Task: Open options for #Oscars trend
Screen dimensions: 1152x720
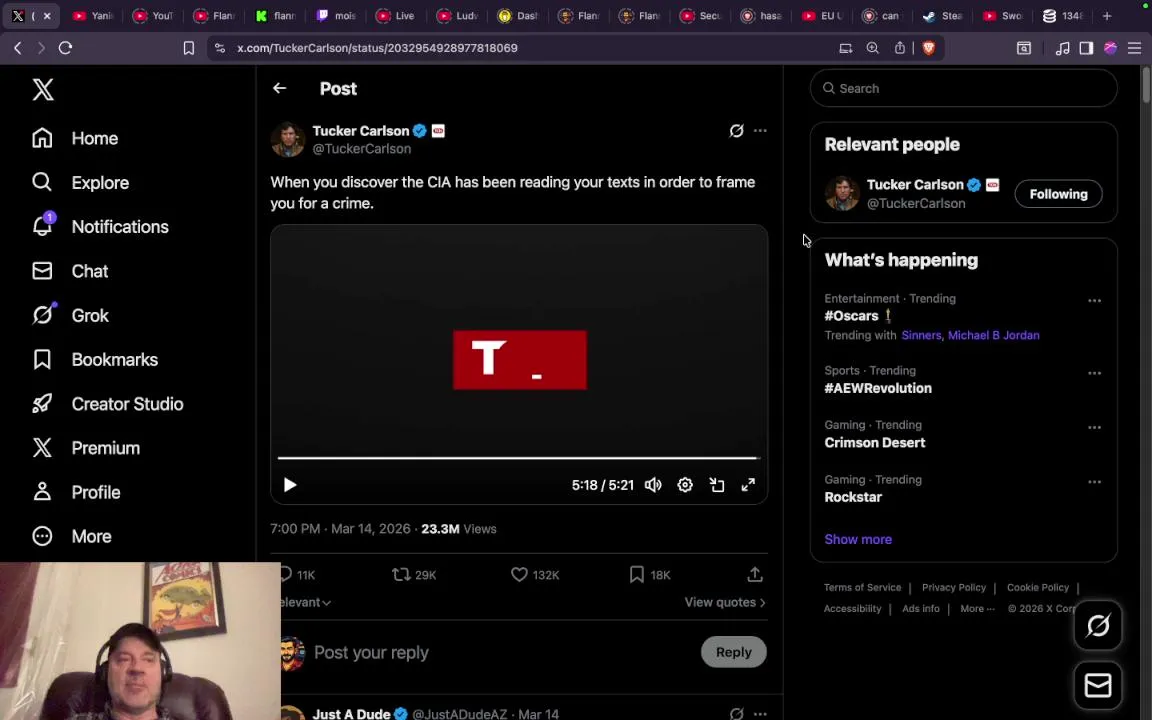Action: [x=1094, y=300]
